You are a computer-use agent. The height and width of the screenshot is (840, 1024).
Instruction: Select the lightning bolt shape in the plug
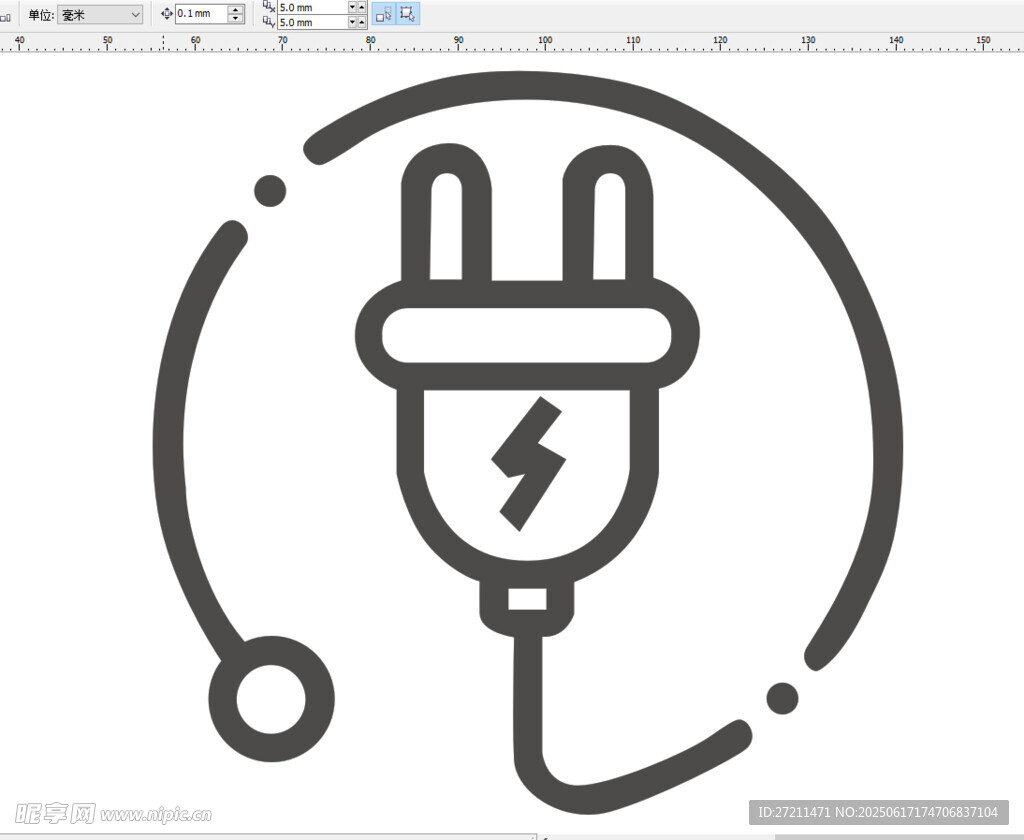(527, 462)
